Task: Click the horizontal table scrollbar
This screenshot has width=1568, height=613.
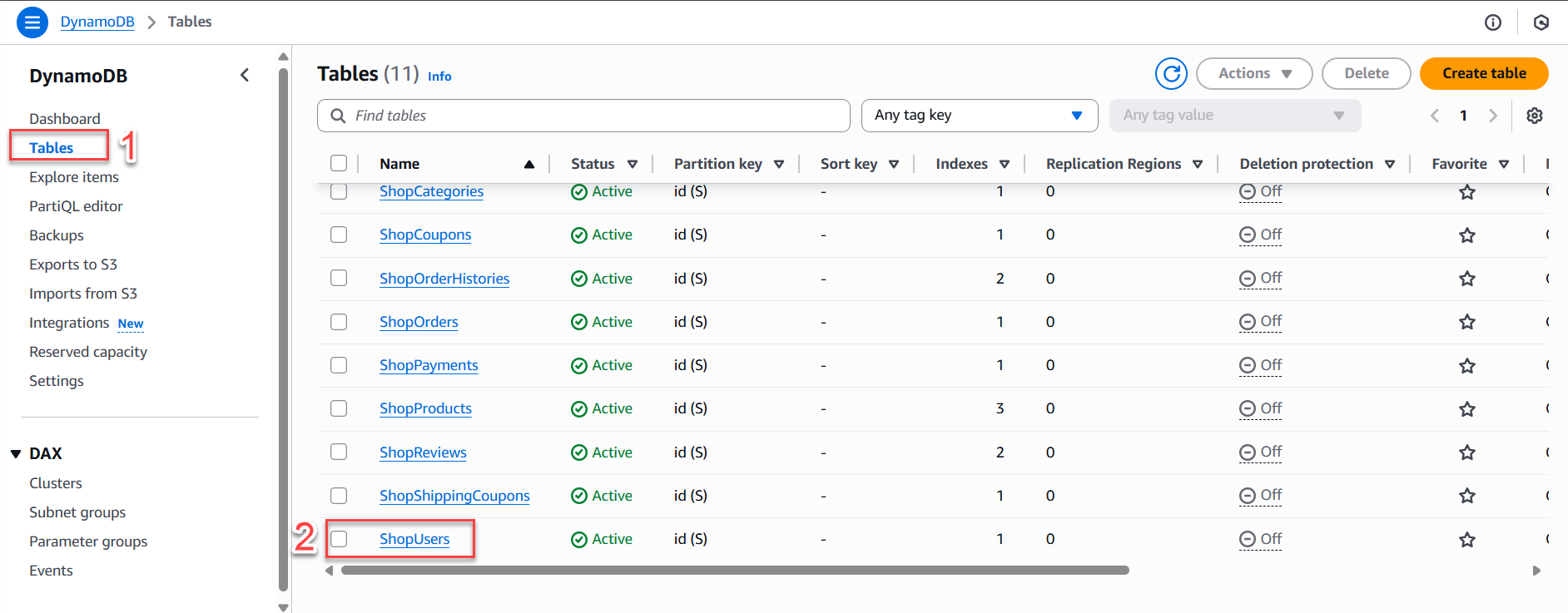Action: pos(735,571)
